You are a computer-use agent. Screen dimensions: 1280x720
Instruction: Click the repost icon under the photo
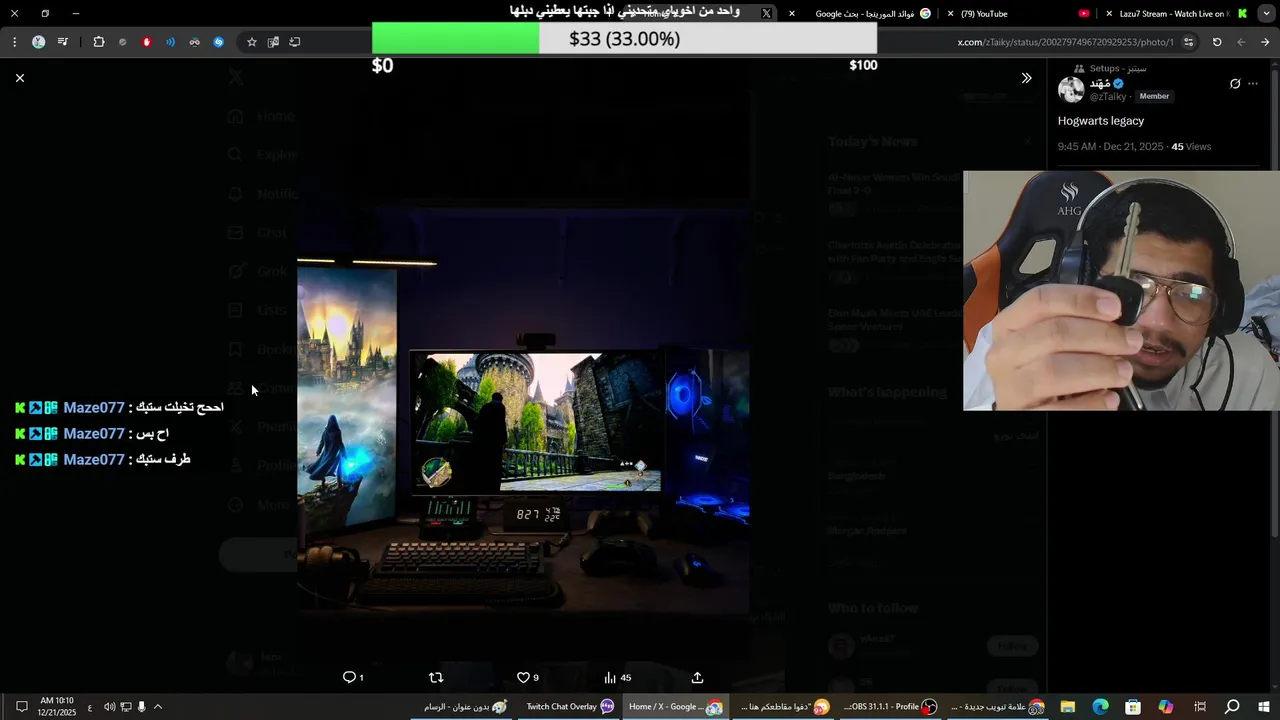436,677
